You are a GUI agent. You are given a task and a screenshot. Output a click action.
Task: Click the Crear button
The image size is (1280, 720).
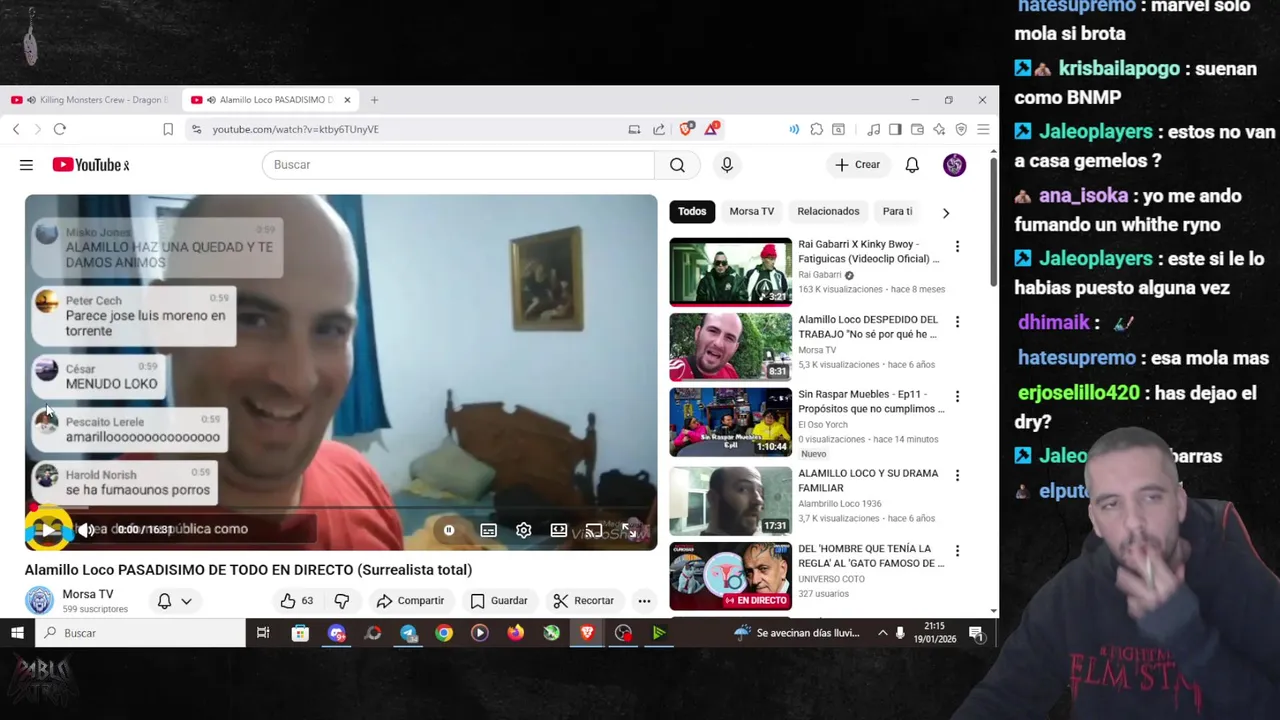[x=858, y=165]
